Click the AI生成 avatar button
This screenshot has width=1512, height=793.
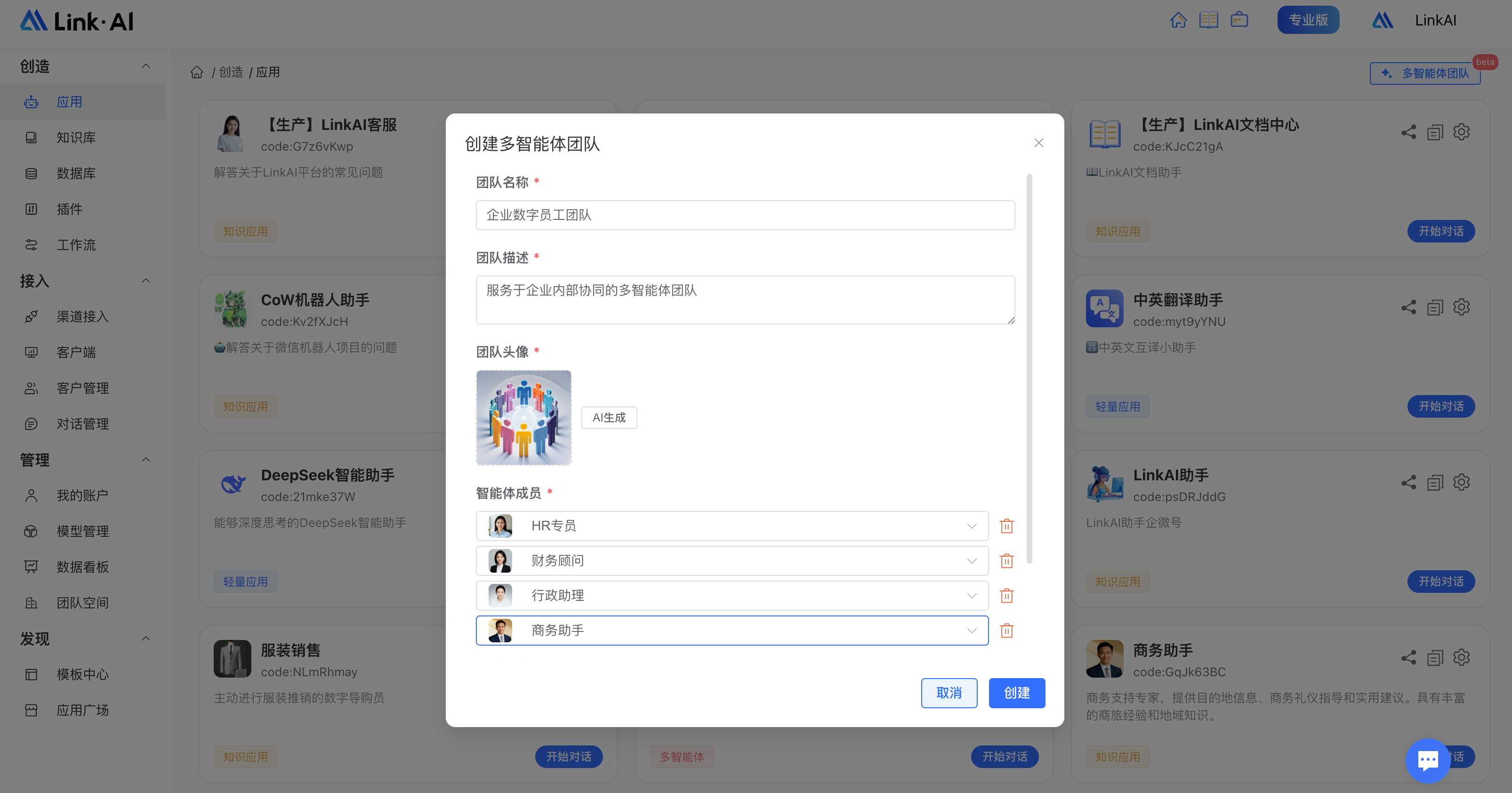(609, 417)
